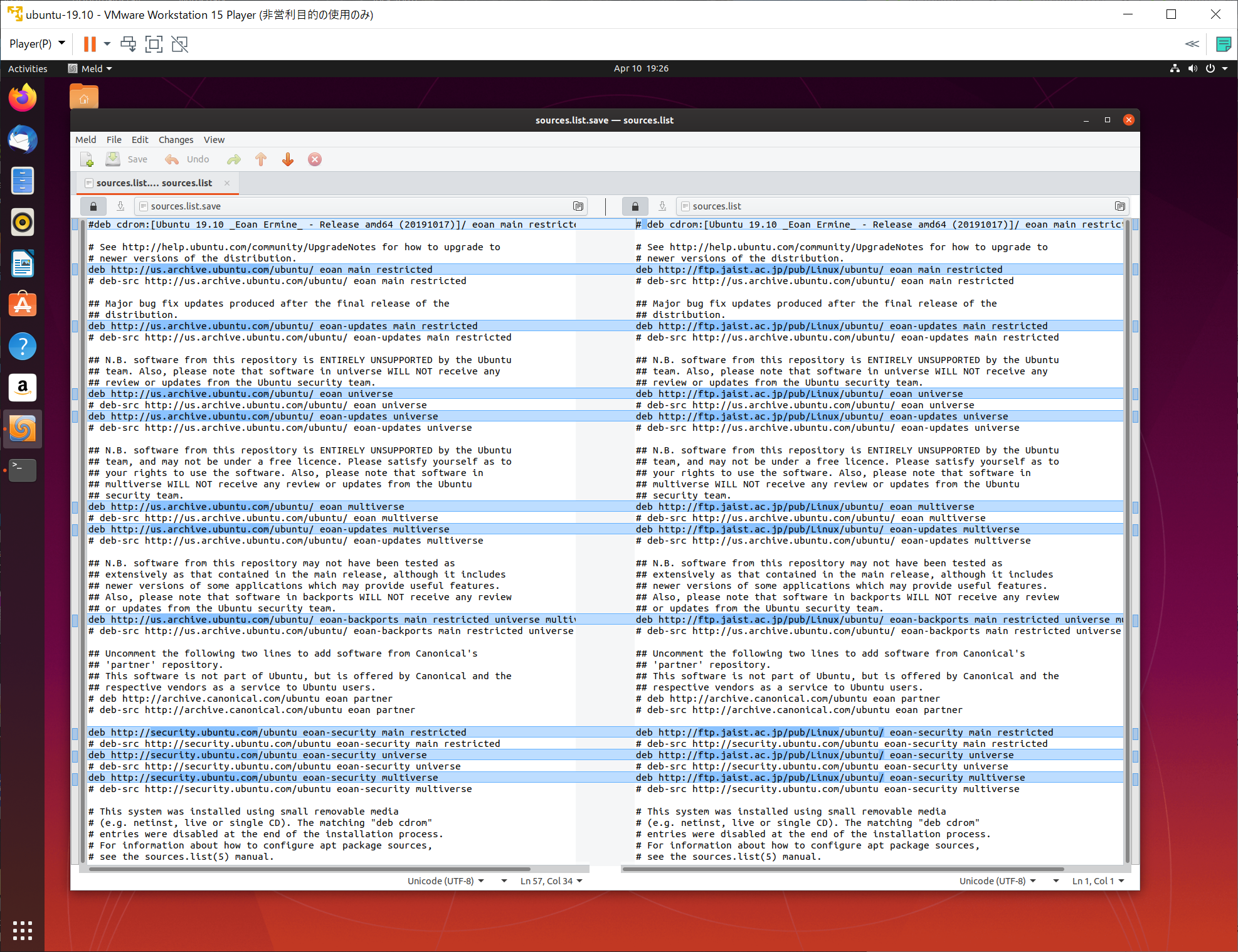Click the save-as icon for sources.list.save pane
Screen dimensions: 1238x952
[x=120, y=206]
